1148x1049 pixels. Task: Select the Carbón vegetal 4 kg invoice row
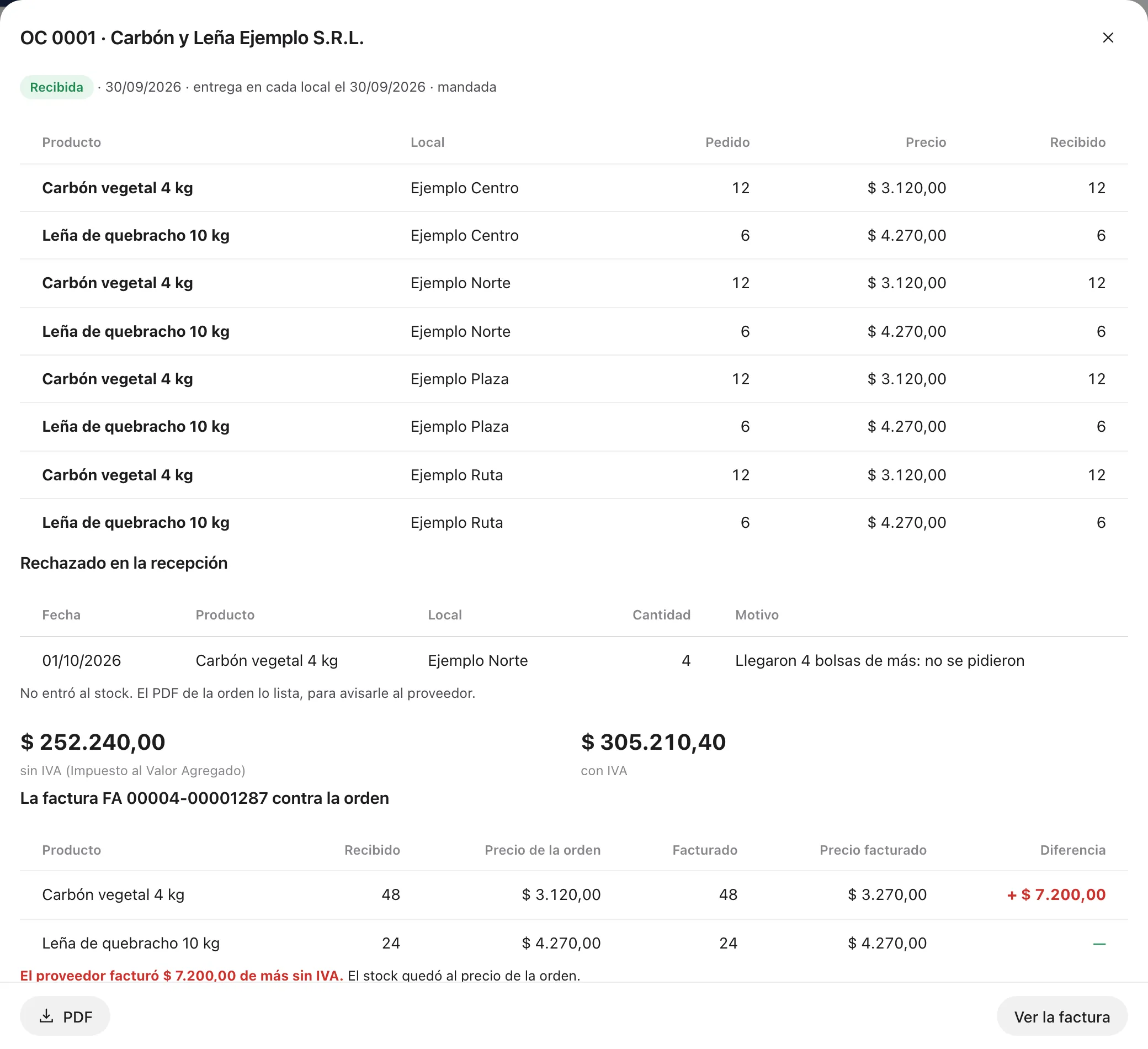point(573,894)
